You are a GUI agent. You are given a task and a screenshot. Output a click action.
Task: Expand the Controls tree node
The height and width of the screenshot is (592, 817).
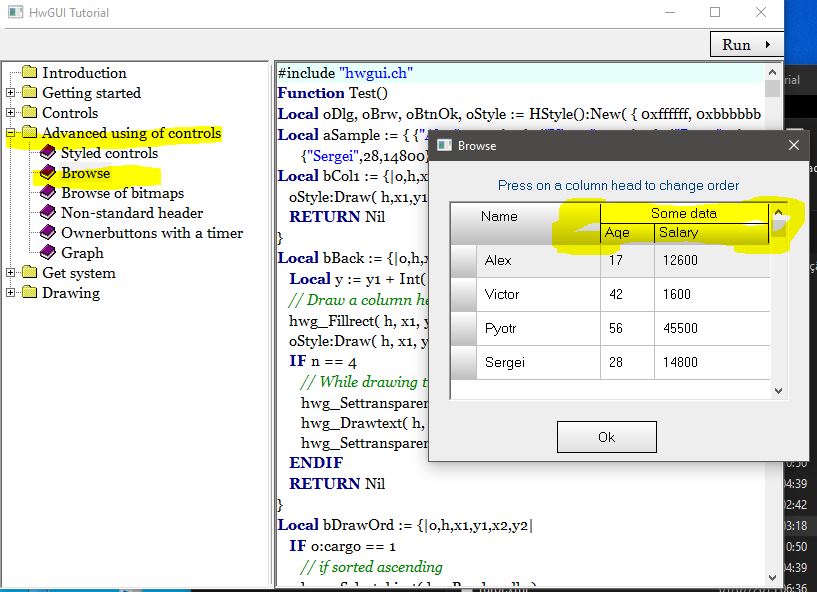click(x=11, y=113)
